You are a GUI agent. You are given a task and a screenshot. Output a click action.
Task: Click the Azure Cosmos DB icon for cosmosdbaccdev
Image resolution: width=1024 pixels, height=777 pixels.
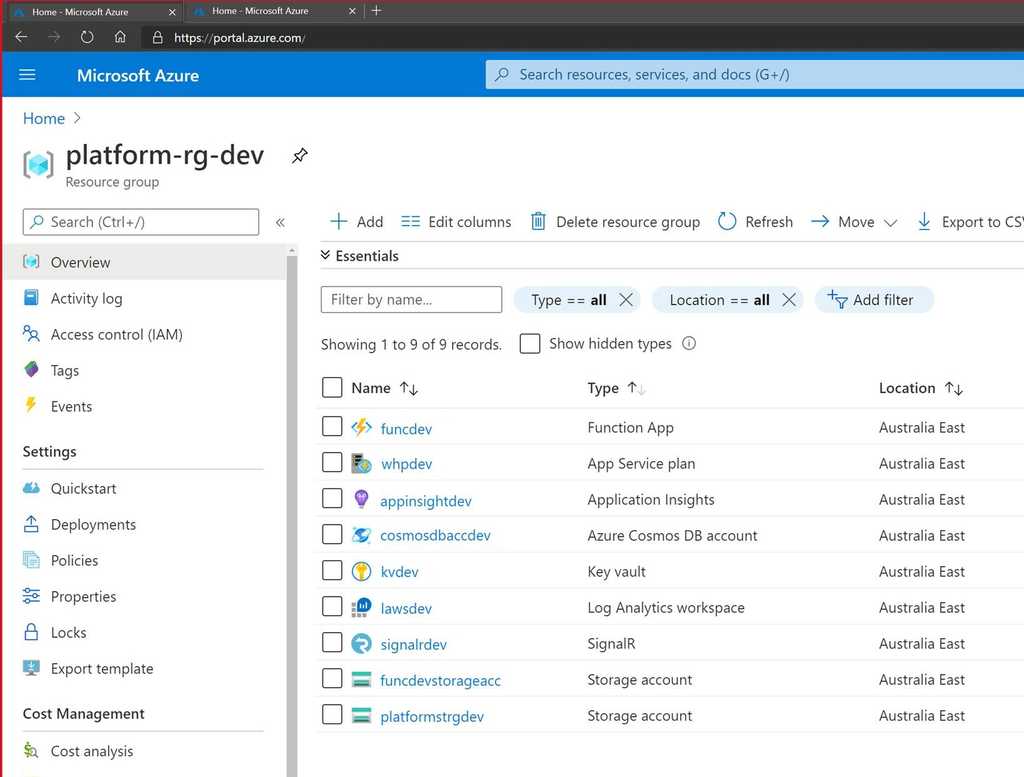pyautogui.click(x=361, y=535)
